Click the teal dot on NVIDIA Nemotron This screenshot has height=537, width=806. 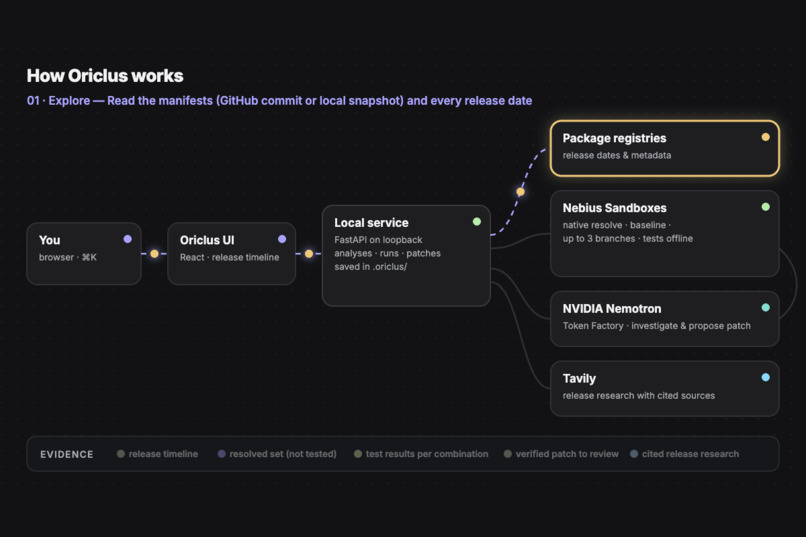click(765, 308)
